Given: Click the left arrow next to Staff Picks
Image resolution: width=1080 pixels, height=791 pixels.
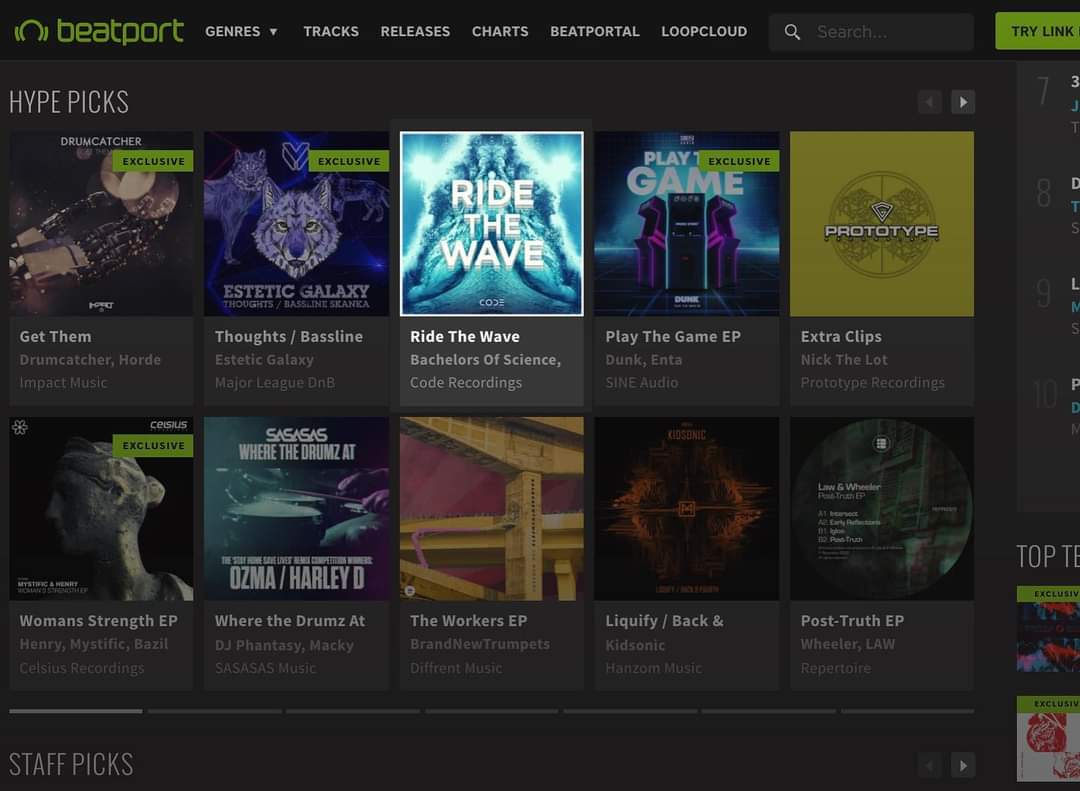Looking at the screenshot, I should pyautogui.click(x=929, y=764).
